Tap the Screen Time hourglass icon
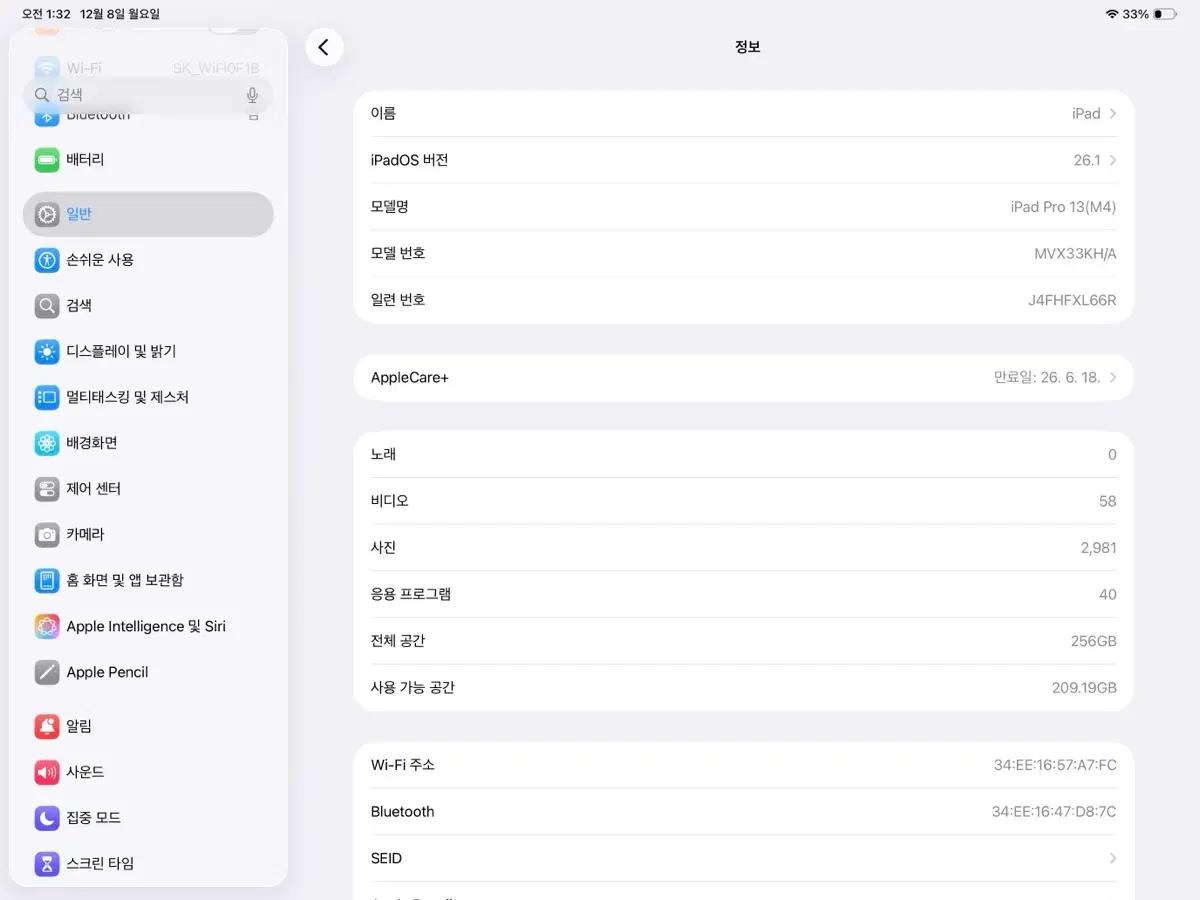 (47, 863)
